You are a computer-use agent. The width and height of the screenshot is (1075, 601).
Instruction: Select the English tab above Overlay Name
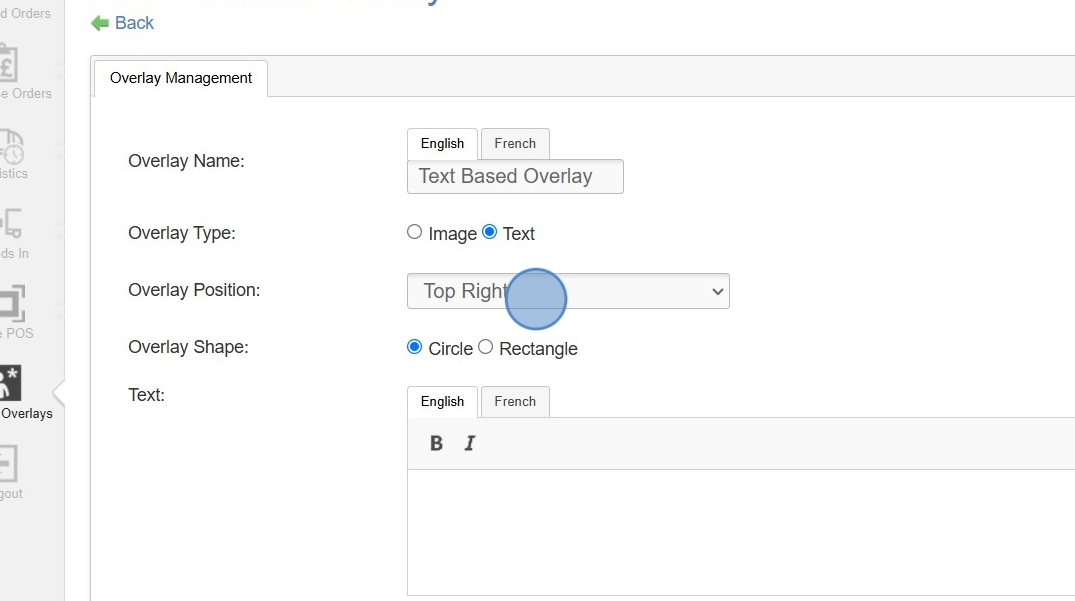tap(442, 144)
